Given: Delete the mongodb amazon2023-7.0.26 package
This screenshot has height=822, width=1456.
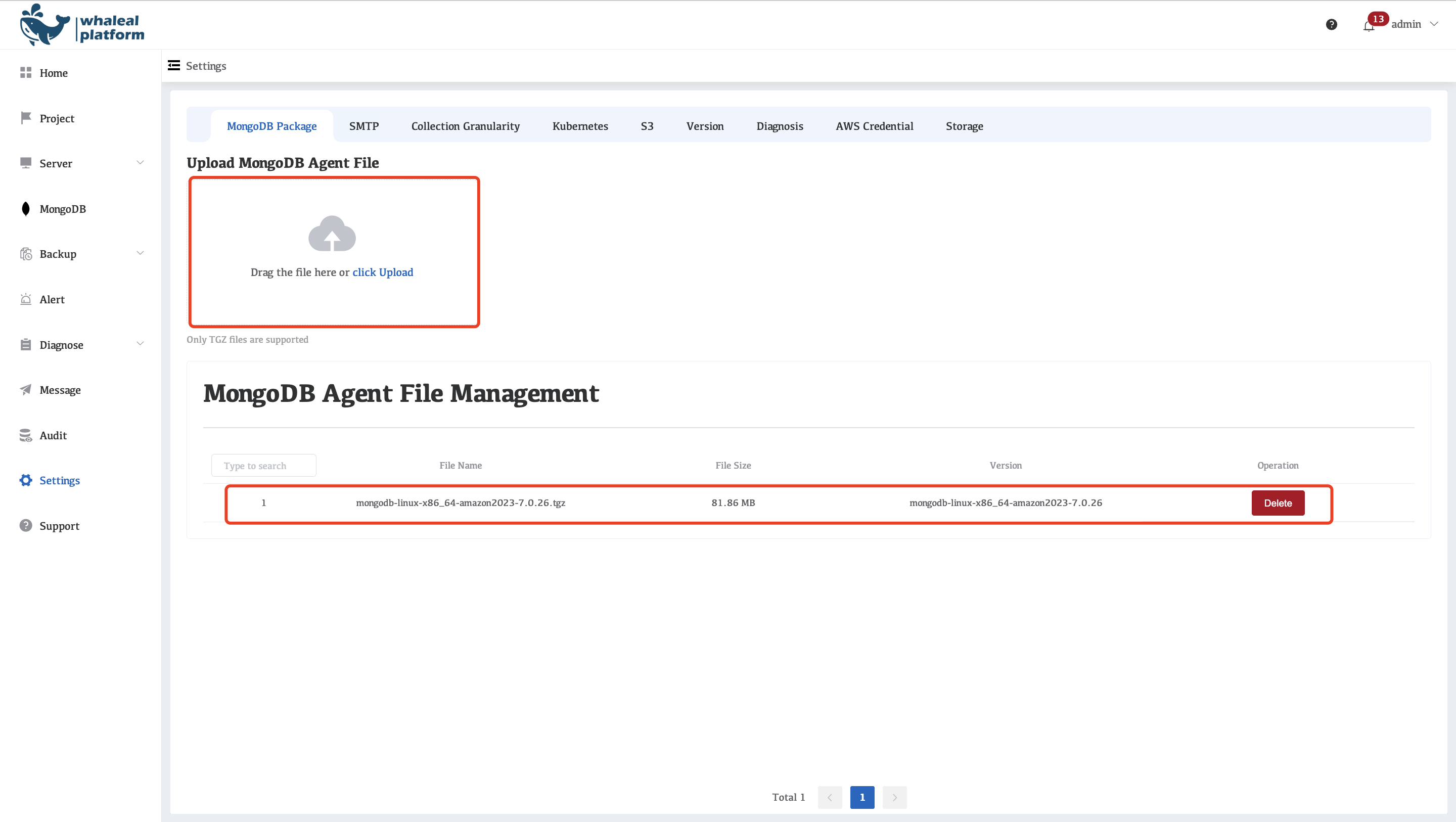Looking at the screenshot, I should point(1278,503).
